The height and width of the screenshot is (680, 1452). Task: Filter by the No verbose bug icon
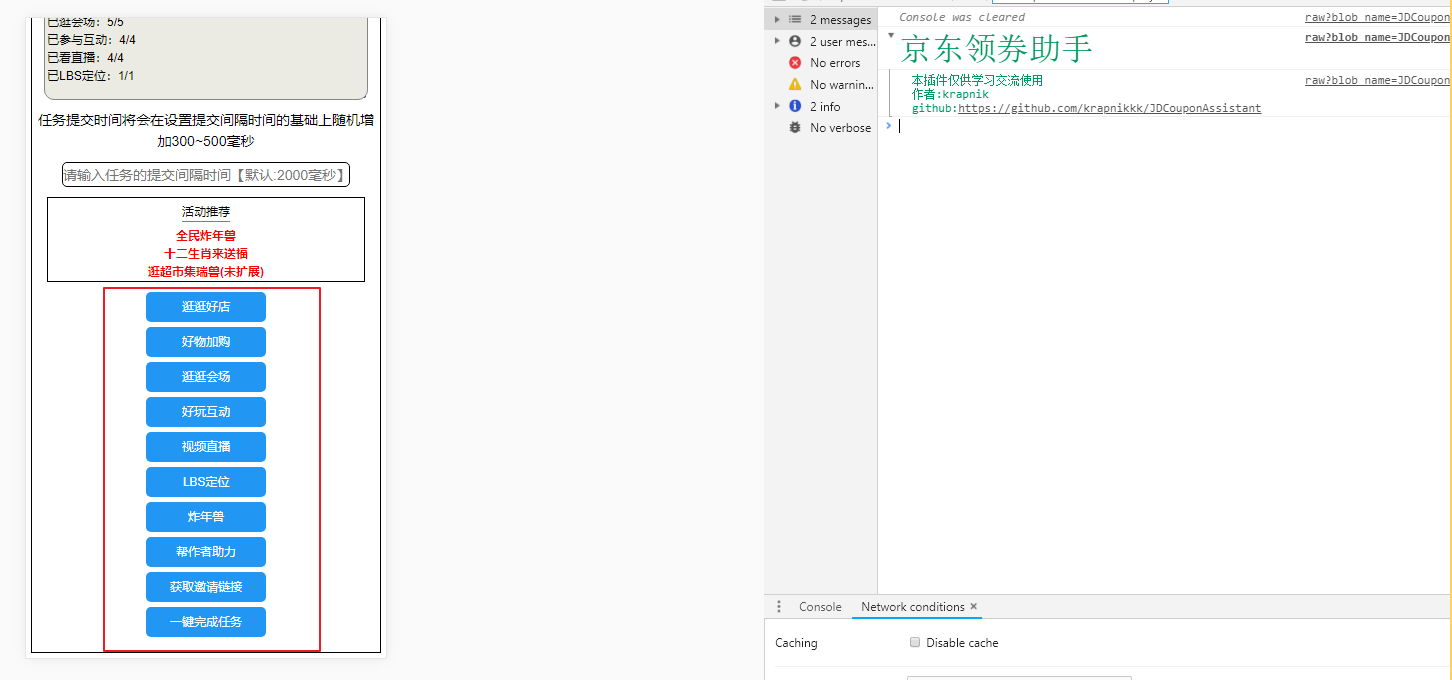pyautogui.click(x=795, y=128)
